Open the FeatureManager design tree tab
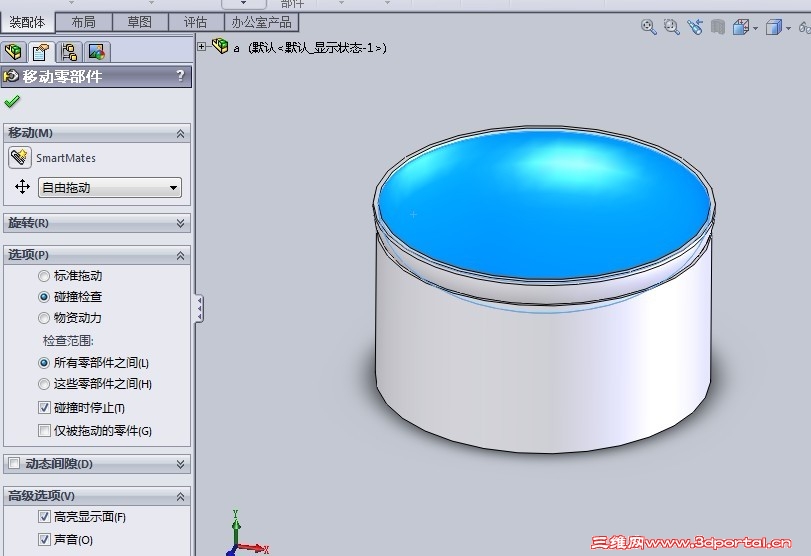 pyautogui.click(x=13, y=51)
